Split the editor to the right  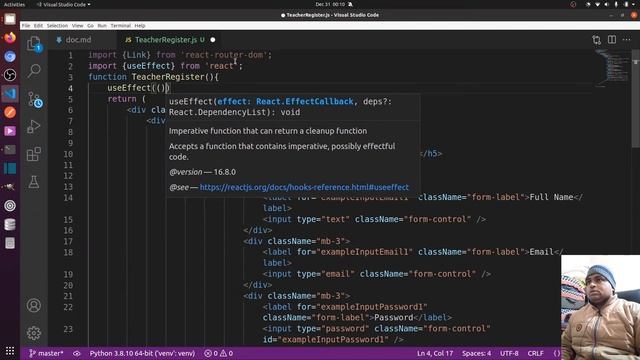coord(611,40)
